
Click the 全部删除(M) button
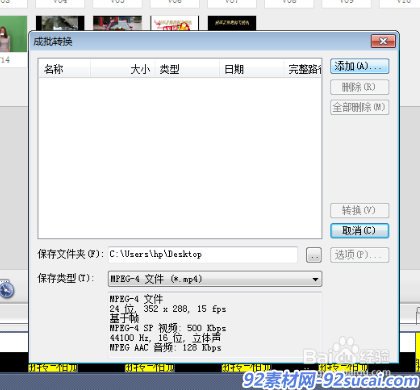pyautogui.click(x=359, y=107)
